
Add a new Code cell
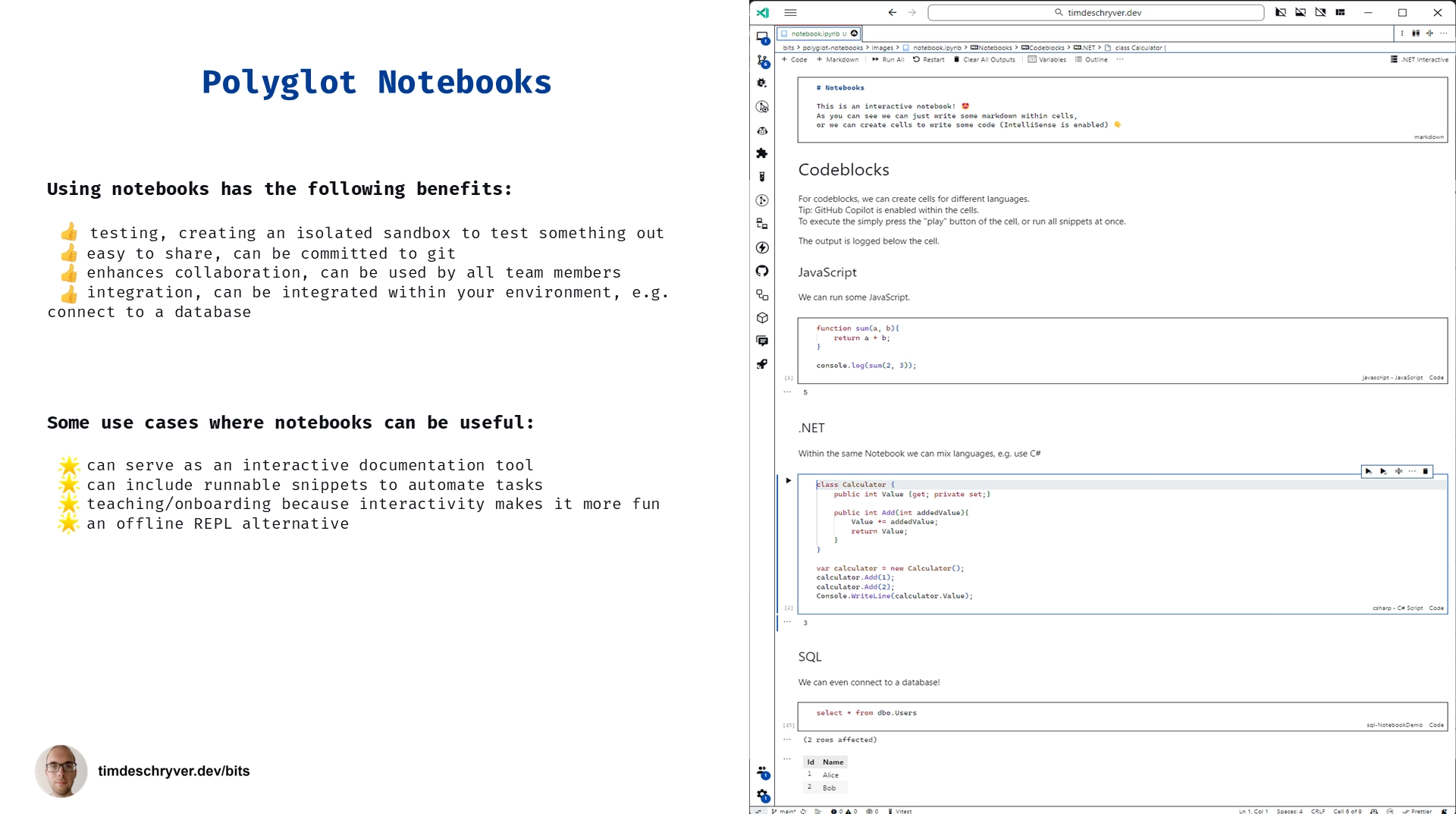794,59
